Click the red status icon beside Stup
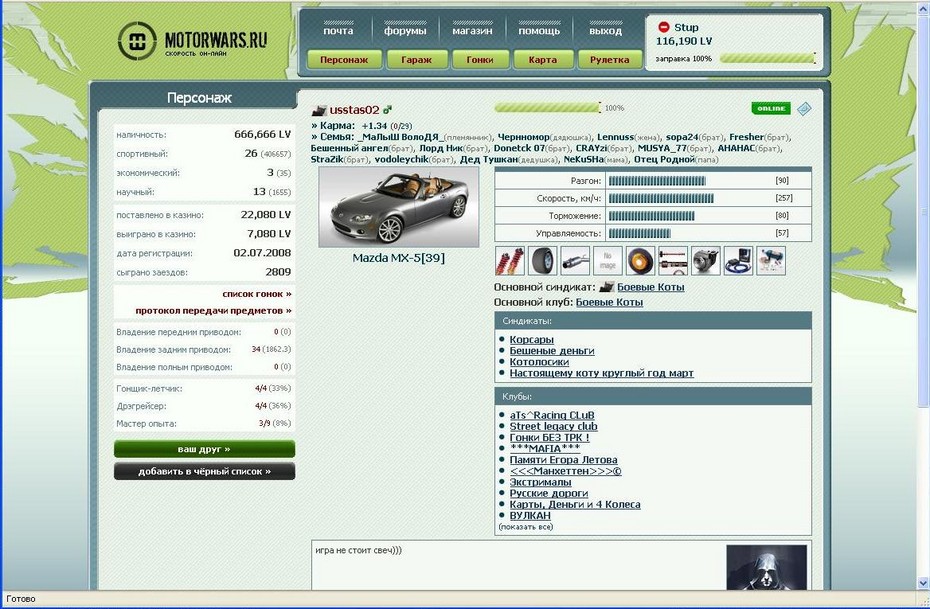This screenshot has height=609, width=930. tap(664, 27)
